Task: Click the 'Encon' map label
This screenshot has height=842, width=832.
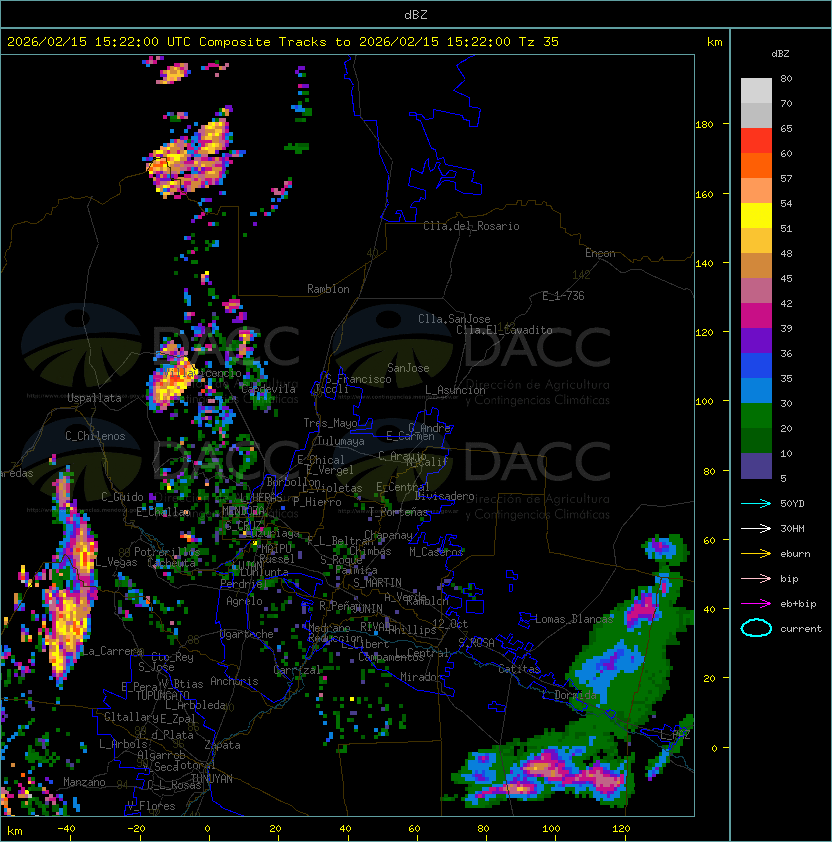Action: point(600,253)
